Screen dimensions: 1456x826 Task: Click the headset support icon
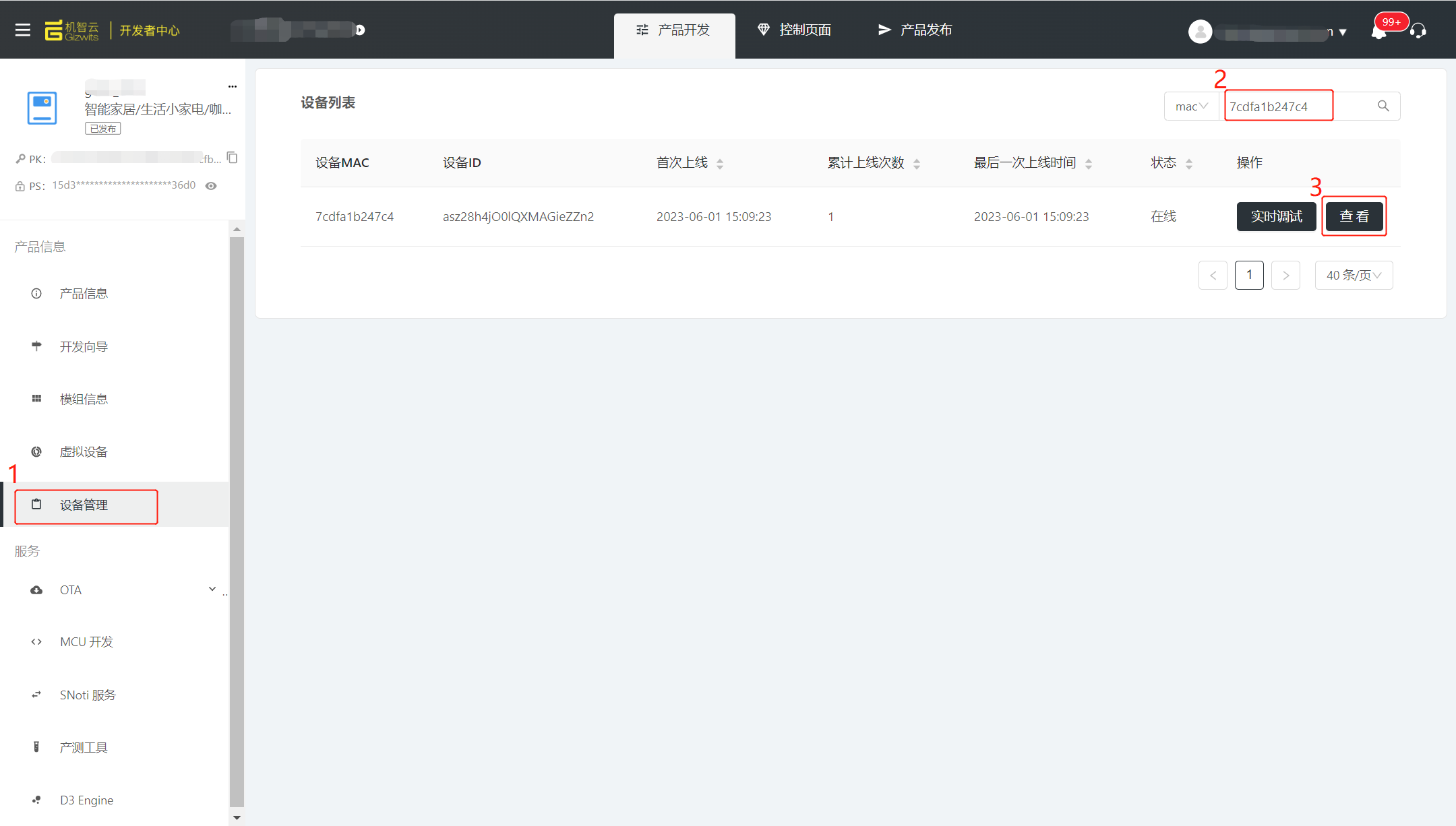pyautogui.click(x=1418, y=31)
